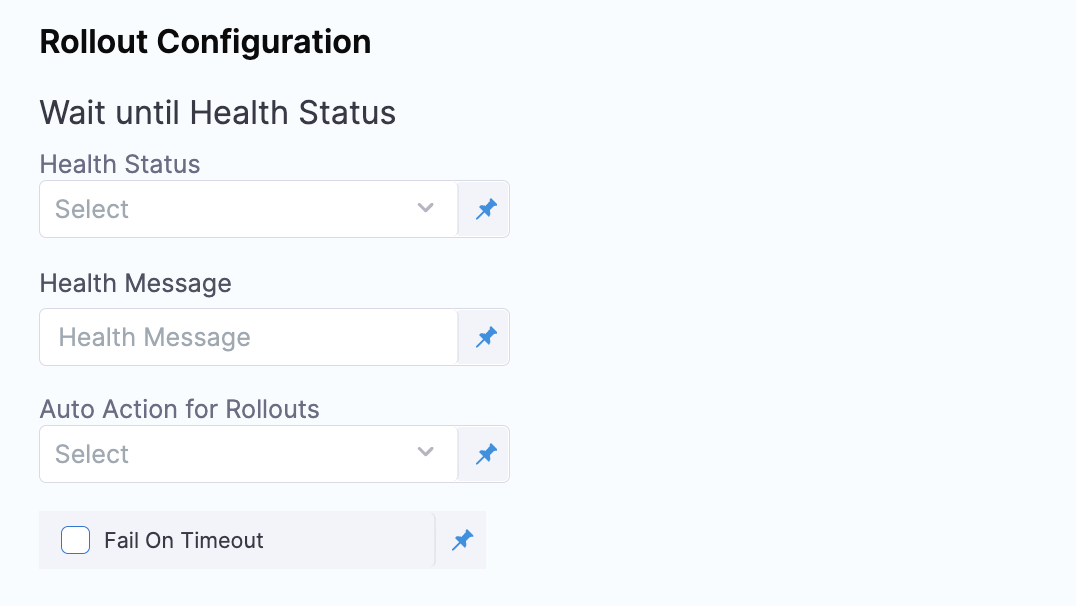Click the pin icon beside Health Status dropdown
Viewport: 1076px width, 606px height.
[x=485, y=209]
